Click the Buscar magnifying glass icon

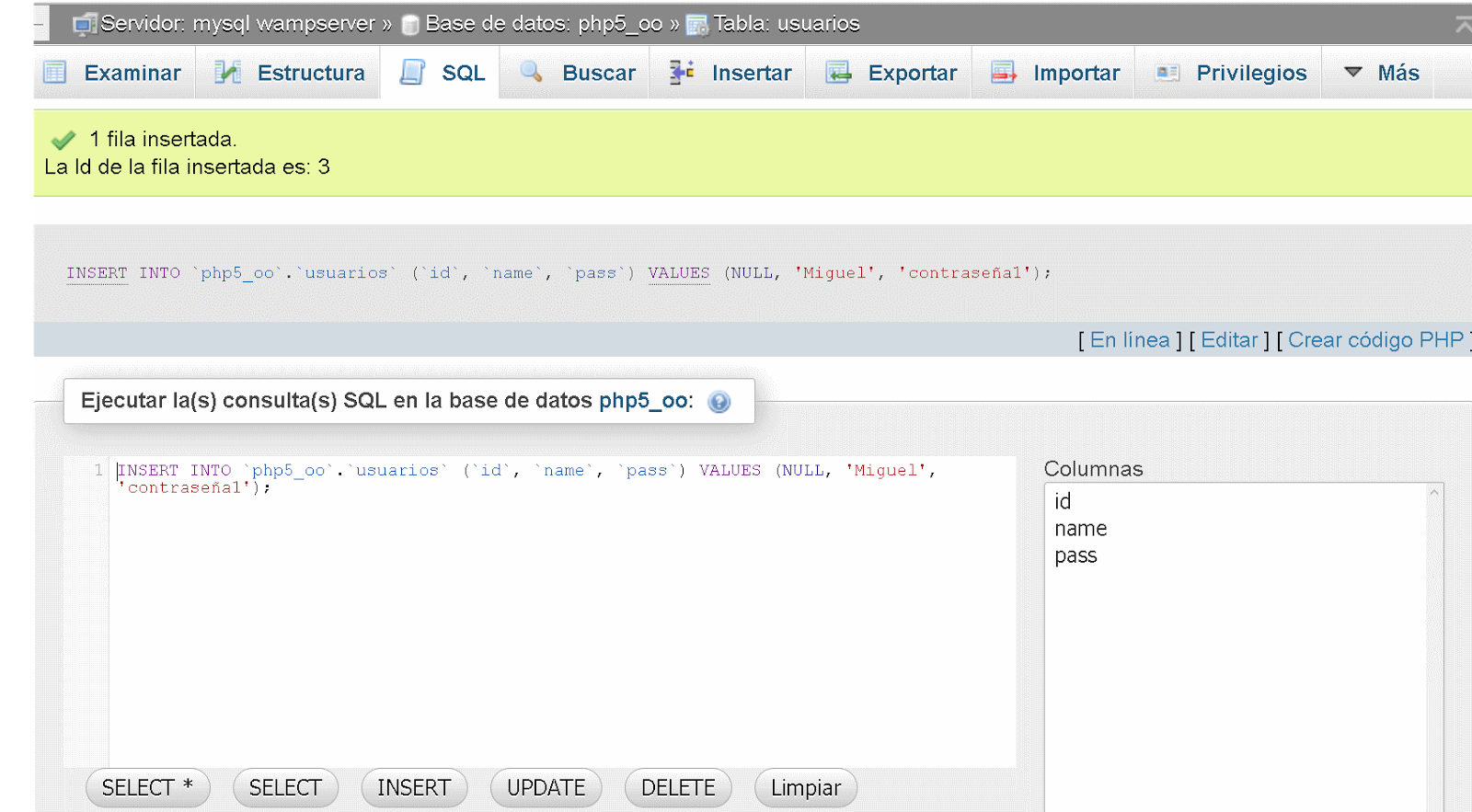(x=531, y=72)
